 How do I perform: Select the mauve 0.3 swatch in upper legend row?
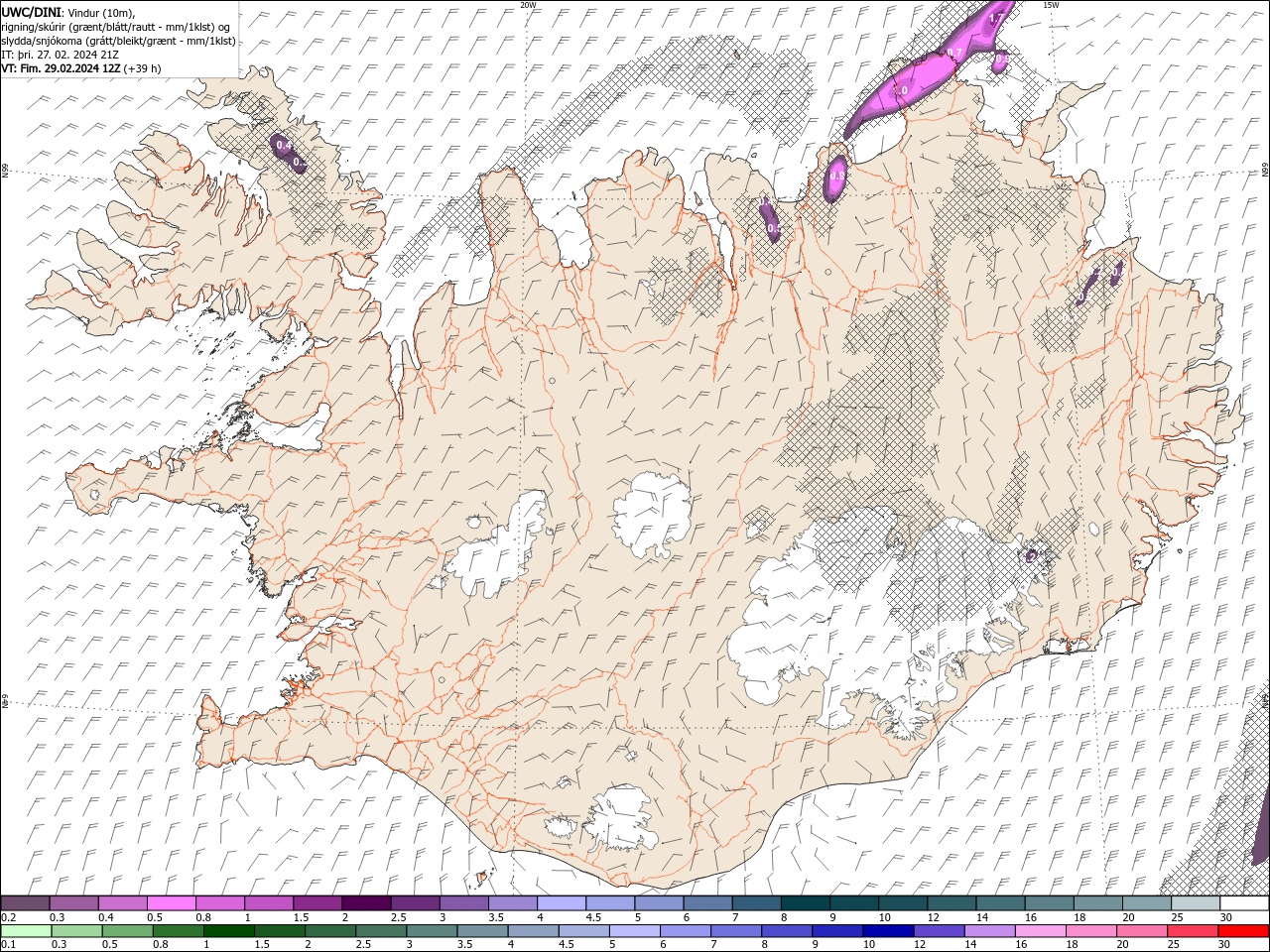pos(73,903)
